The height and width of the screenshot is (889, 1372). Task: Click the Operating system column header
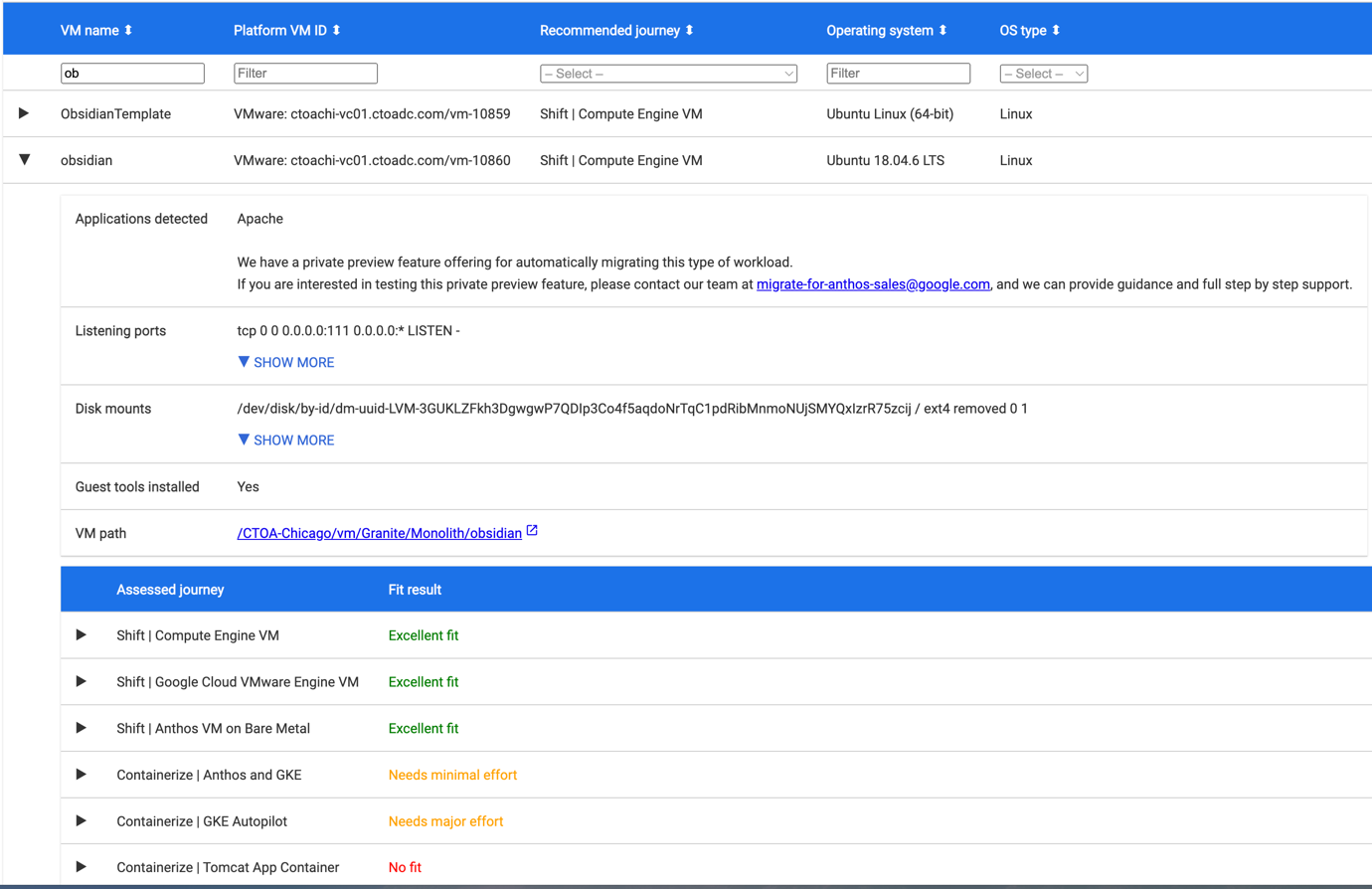[x=880, y=31]
